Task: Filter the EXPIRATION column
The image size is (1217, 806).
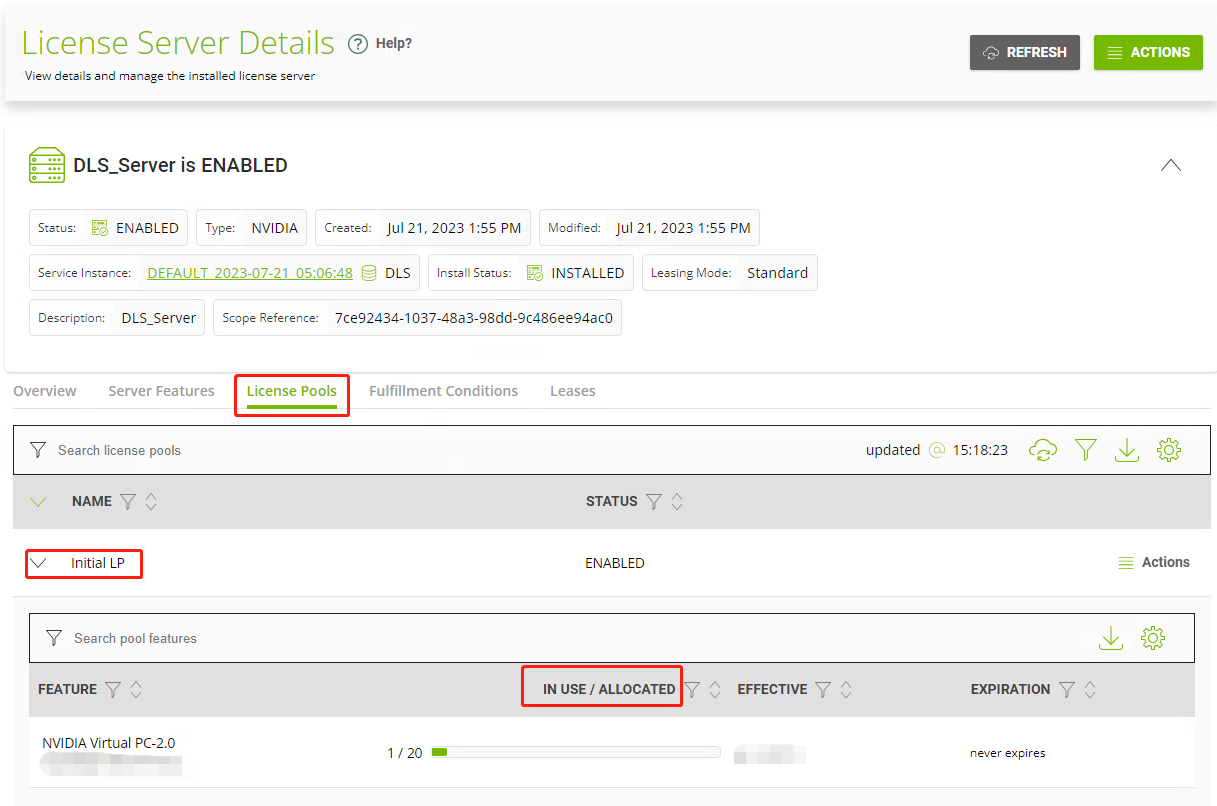Action: 1067,690
